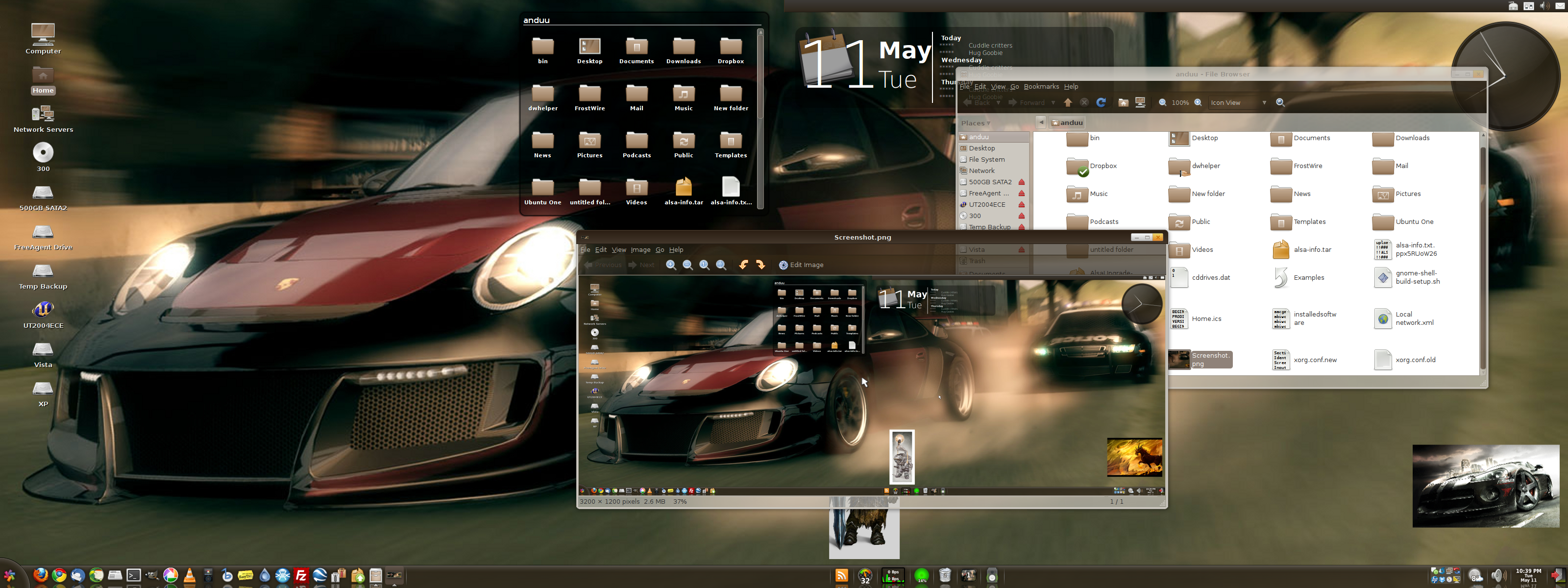Click the Edit Image button
1568x588 pixels.
click(801, 265)
